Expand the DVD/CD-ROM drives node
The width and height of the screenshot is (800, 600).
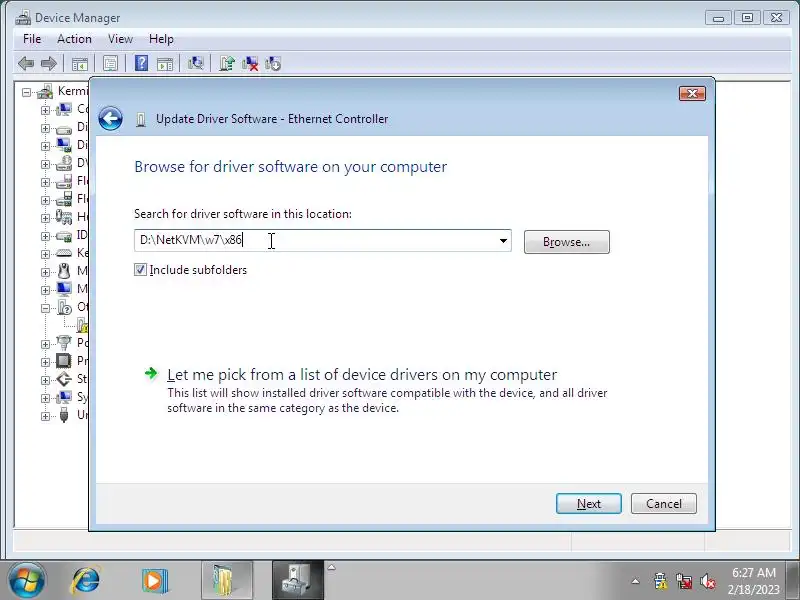(x=45, y=164)
